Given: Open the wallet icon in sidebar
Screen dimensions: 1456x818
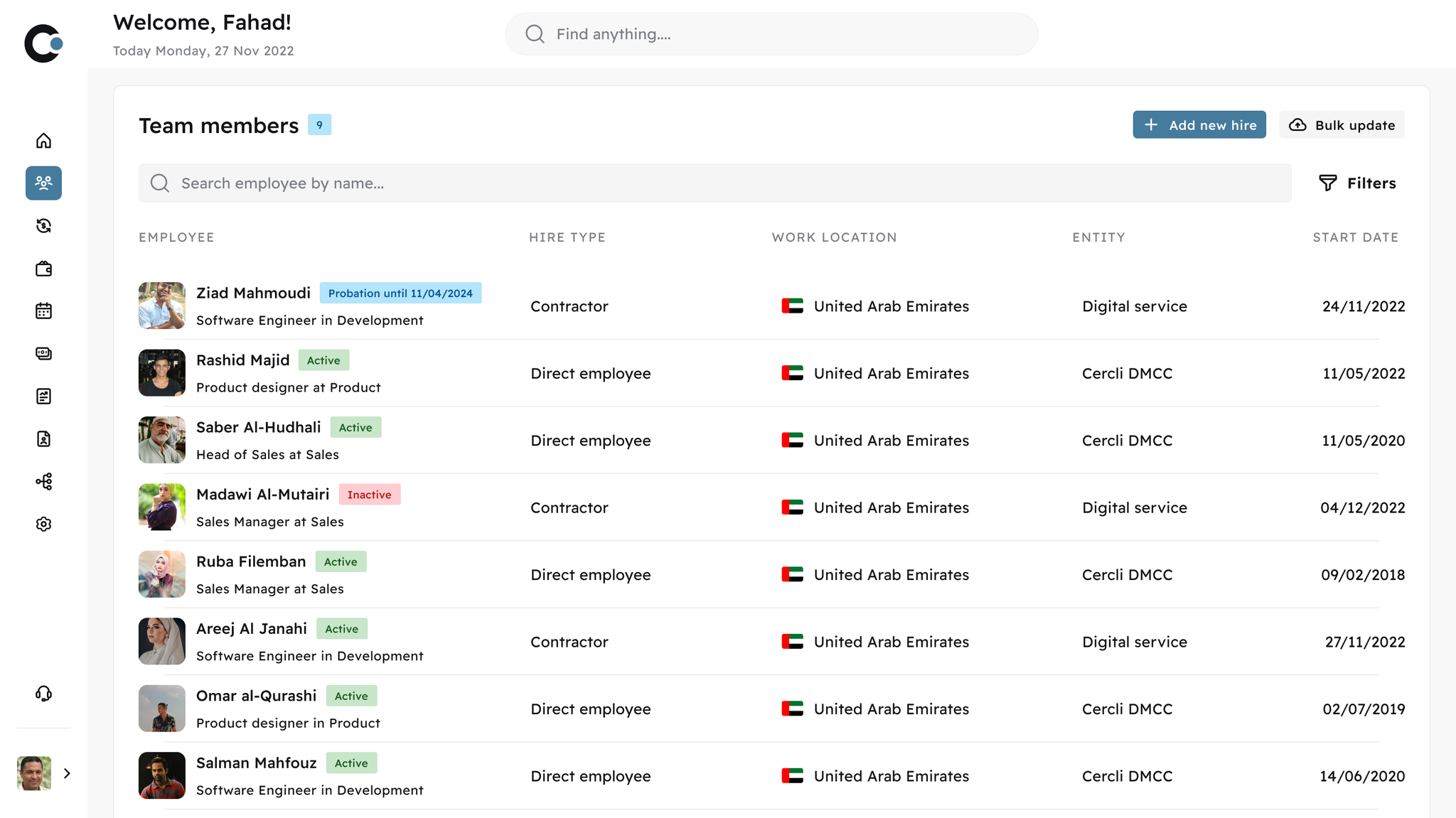Looking at the screenshot, I should 43,269.
